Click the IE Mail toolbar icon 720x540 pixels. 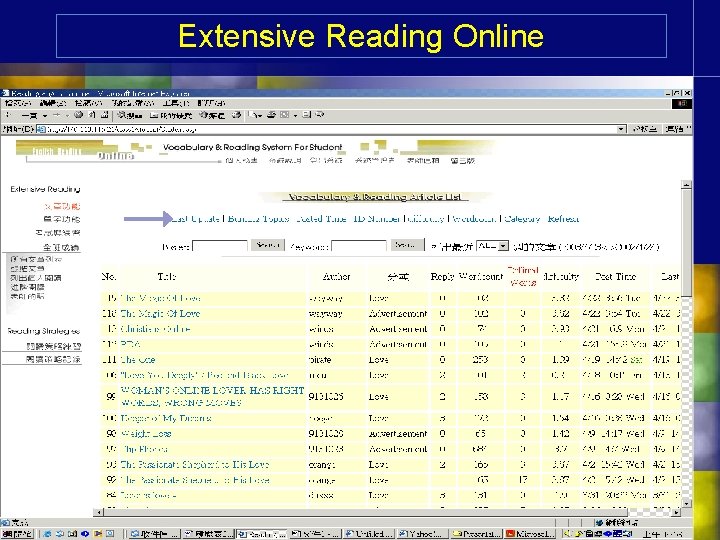coord(255,115)
